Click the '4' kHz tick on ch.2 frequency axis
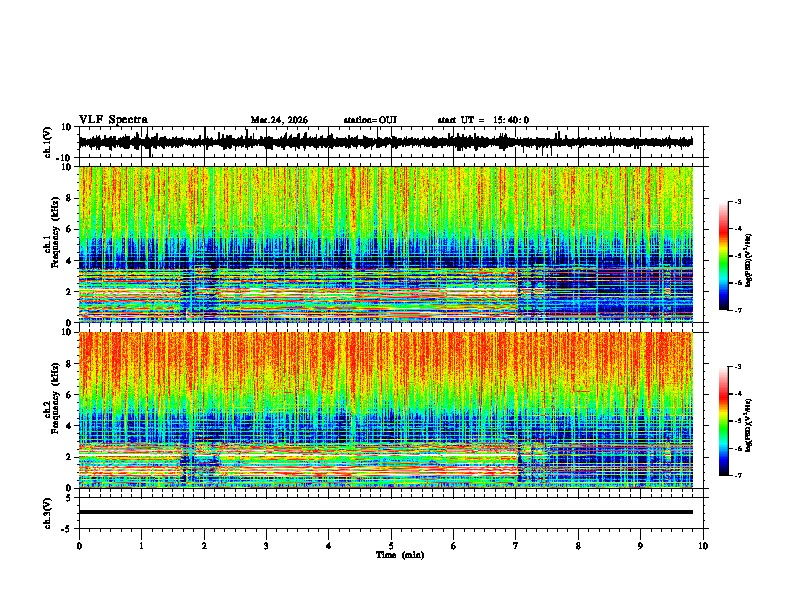The image size is (792, 612). (70, 426)
